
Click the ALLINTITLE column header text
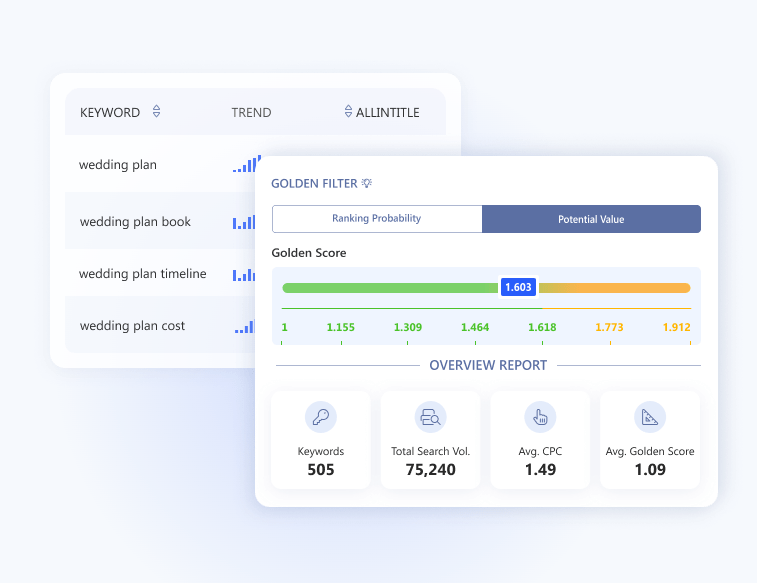(388, 112)
